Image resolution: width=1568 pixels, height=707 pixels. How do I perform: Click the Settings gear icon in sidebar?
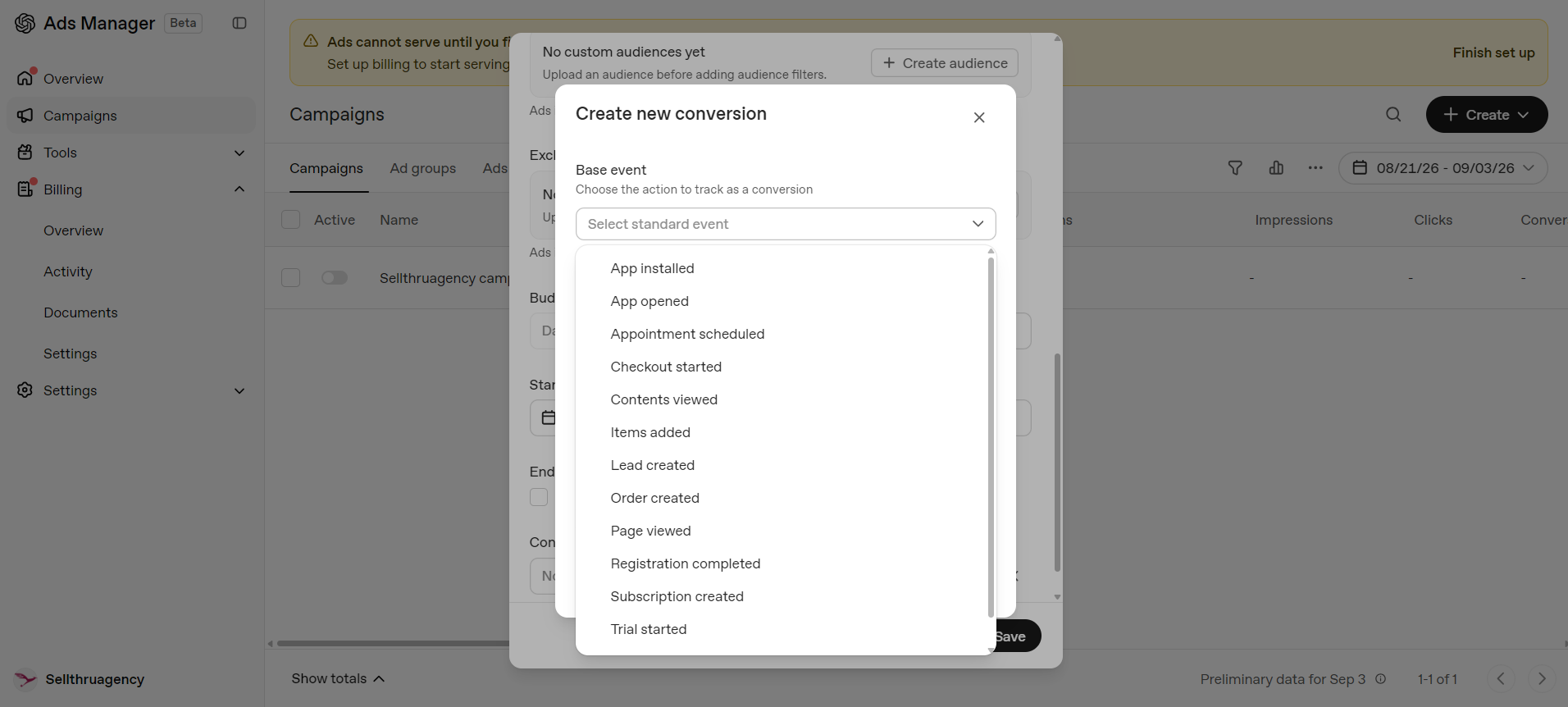(25, 390)
